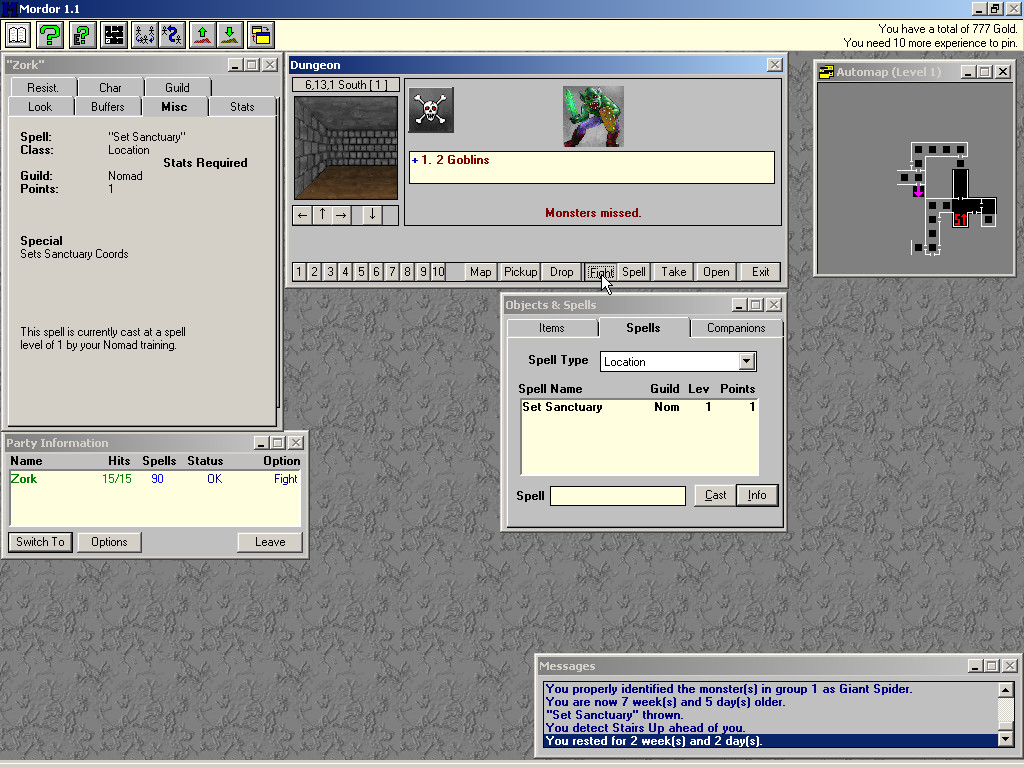Click the Take button
1024x768 pixels.
[674, 272]
